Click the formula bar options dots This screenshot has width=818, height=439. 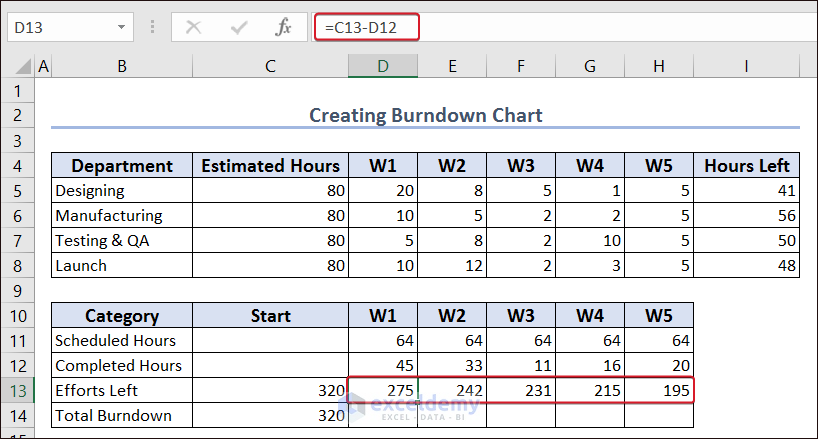tap(151, 28)
